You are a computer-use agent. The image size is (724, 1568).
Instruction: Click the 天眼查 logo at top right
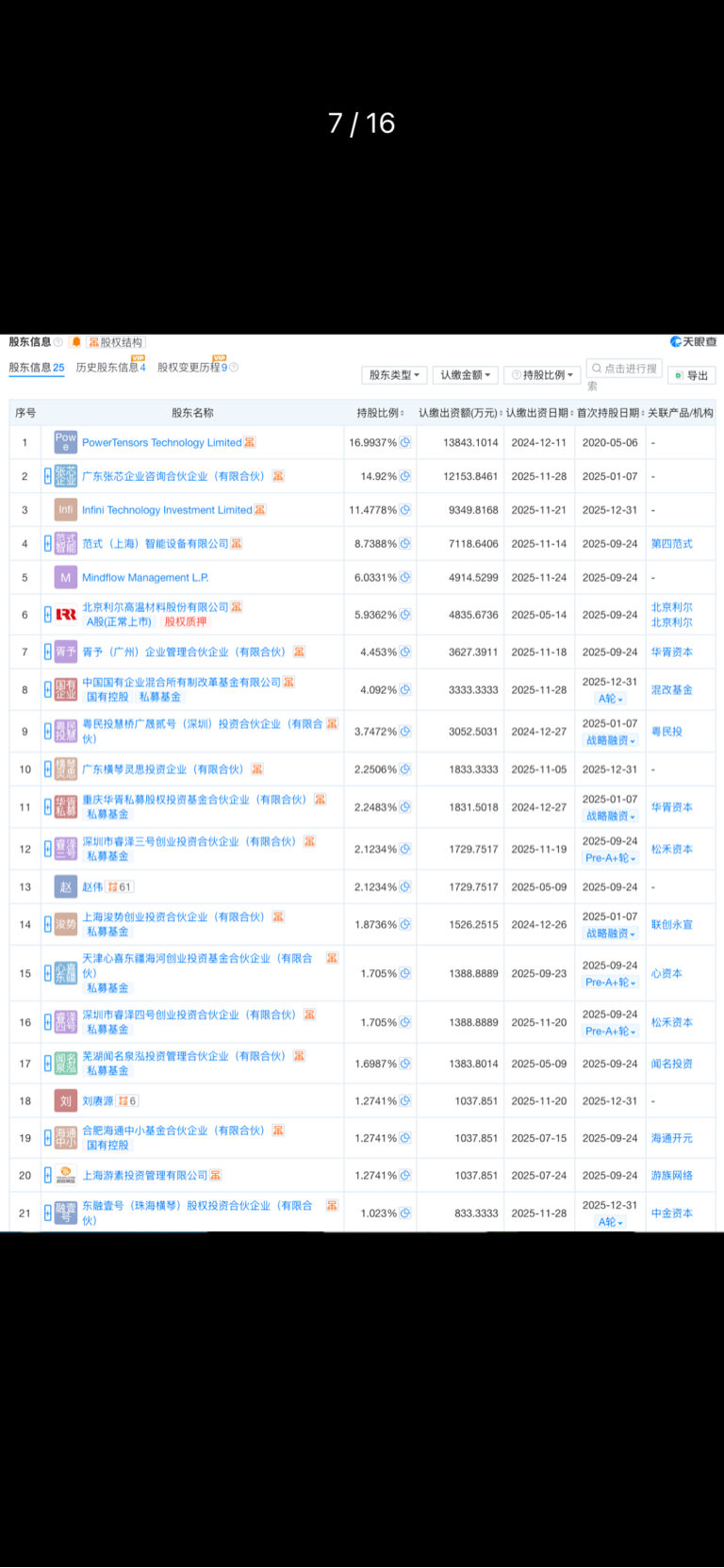coord(693,341)
